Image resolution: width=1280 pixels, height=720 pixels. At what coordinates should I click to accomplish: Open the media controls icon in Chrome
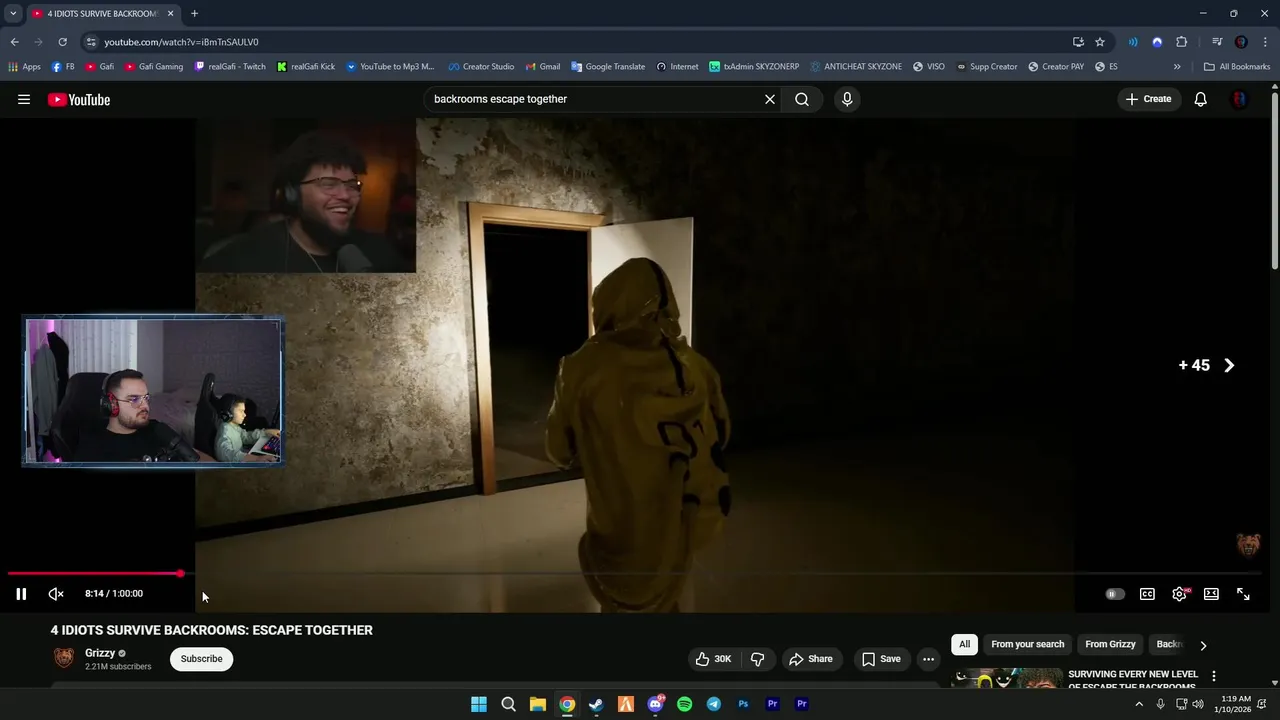tap(1217, 42)
